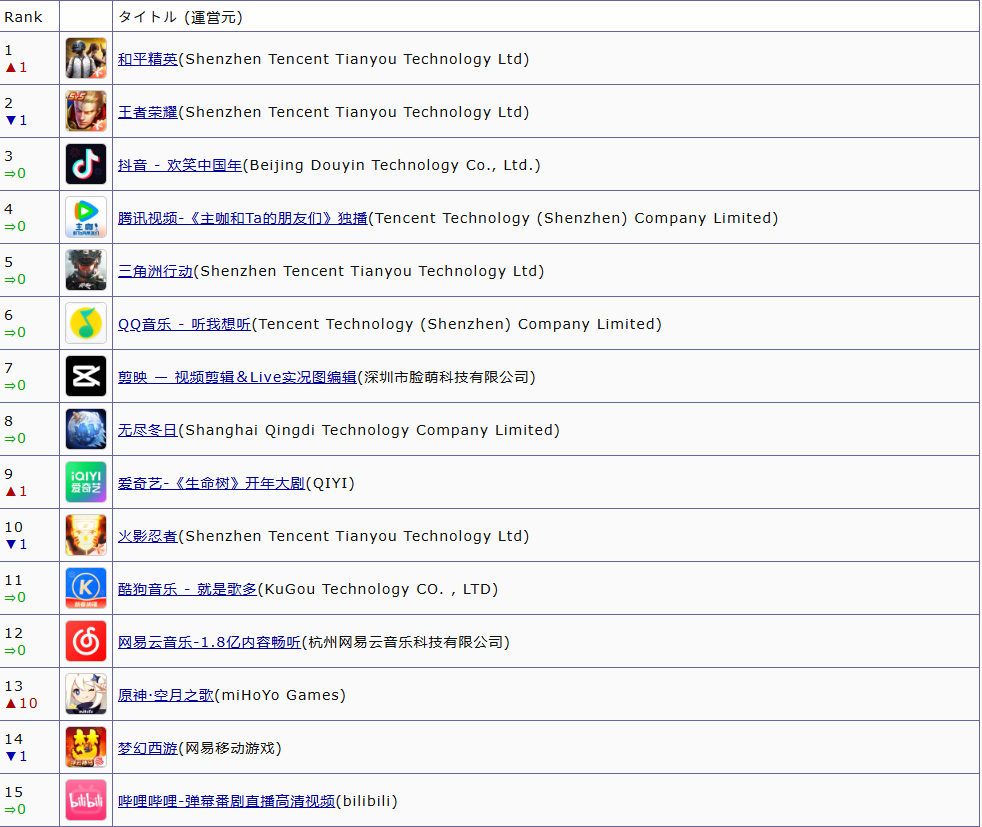The height and width of the screenshot is (827, 982).
Task: Open the 王者荣耀 title link
Action: tap(148, 112)
